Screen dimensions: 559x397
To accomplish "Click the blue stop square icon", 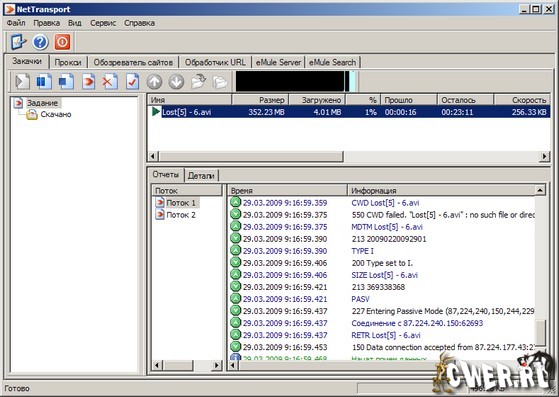I will [66, 82].
